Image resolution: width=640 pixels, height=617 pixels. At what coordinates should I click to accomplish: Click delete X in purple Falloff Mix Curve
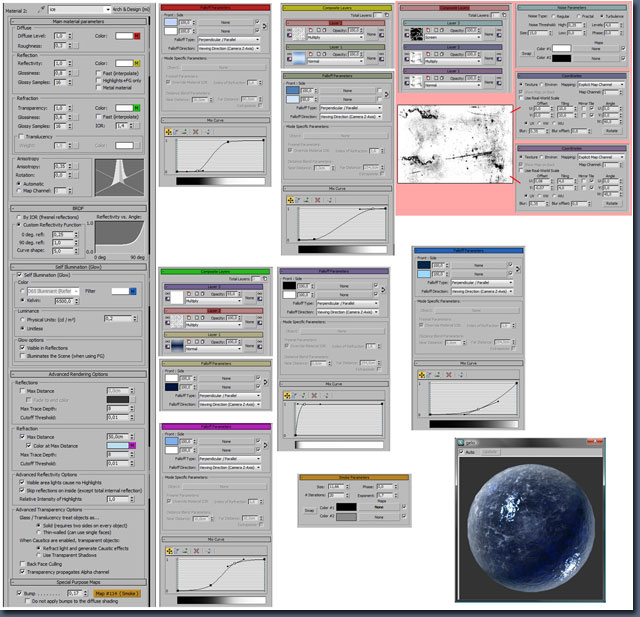click(314, 395)
